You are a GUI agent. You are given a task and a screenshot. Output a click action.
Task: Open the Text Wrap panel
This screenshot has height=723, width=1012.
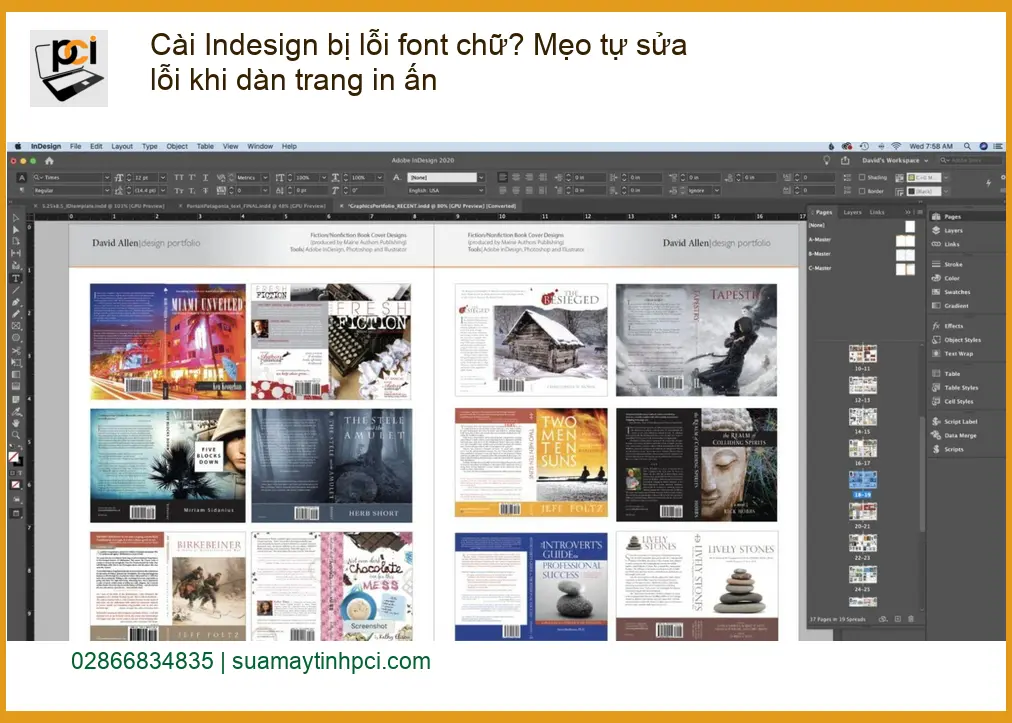click(x=952, y=354)
